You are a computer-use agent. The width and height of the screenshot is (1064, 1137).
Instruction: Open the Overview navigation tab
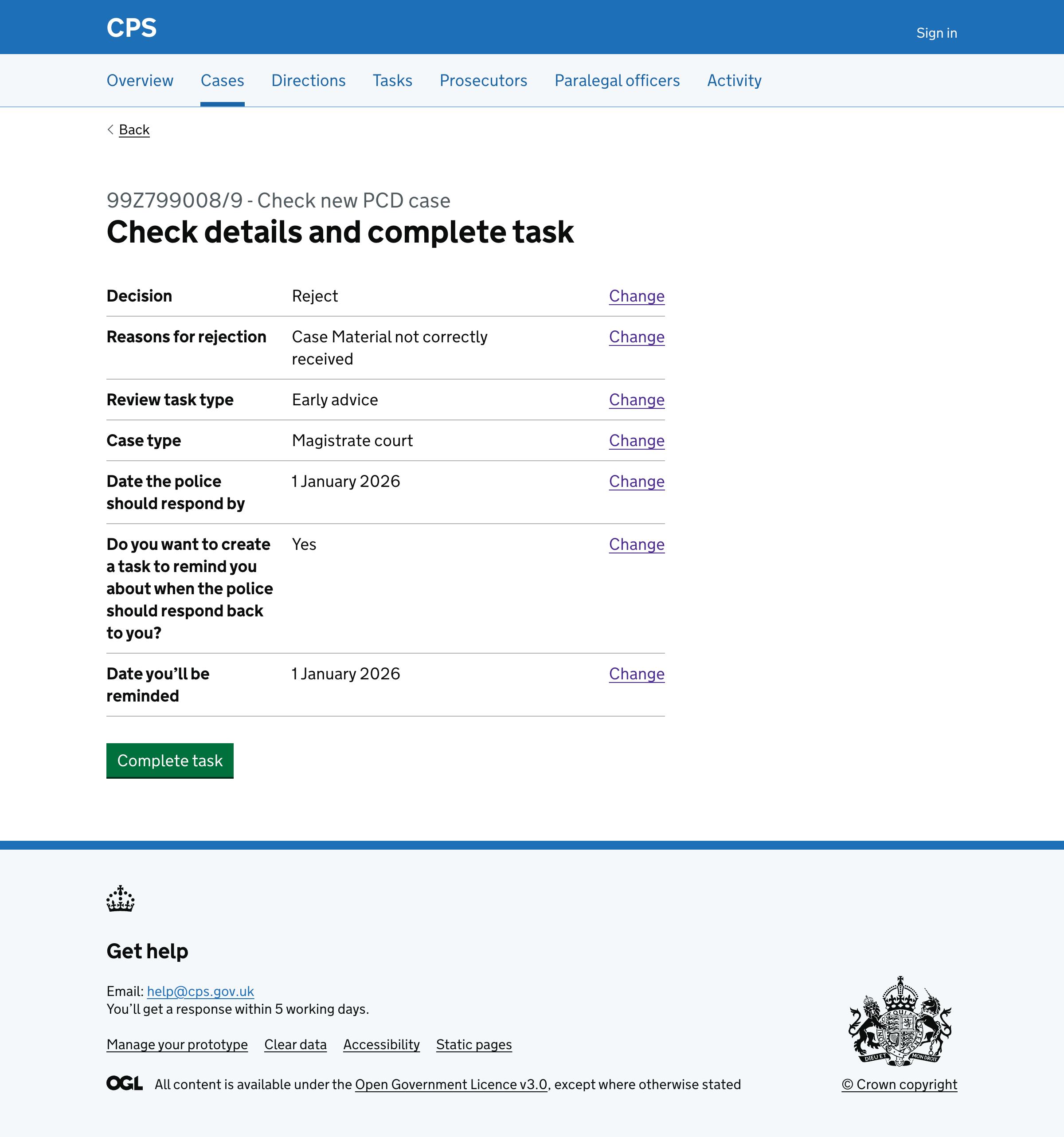click(x=140, y=81)
